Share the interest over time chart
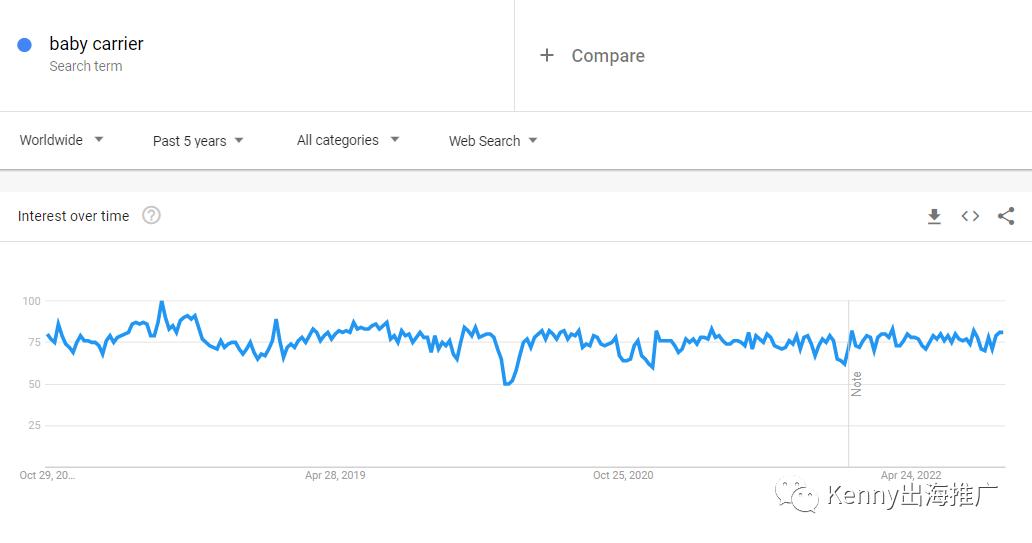 coord(1006,216)
